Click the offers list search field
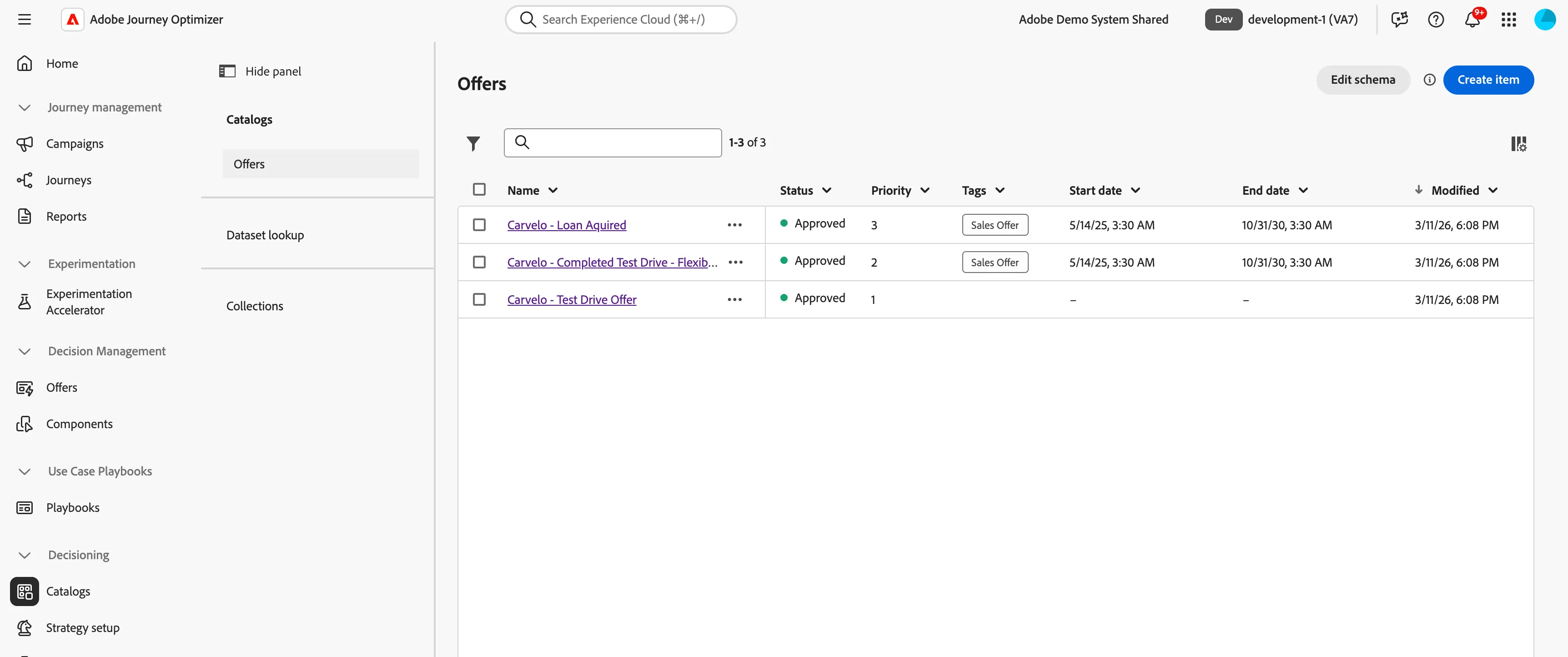1568x657 pixels. coord(613,142)
